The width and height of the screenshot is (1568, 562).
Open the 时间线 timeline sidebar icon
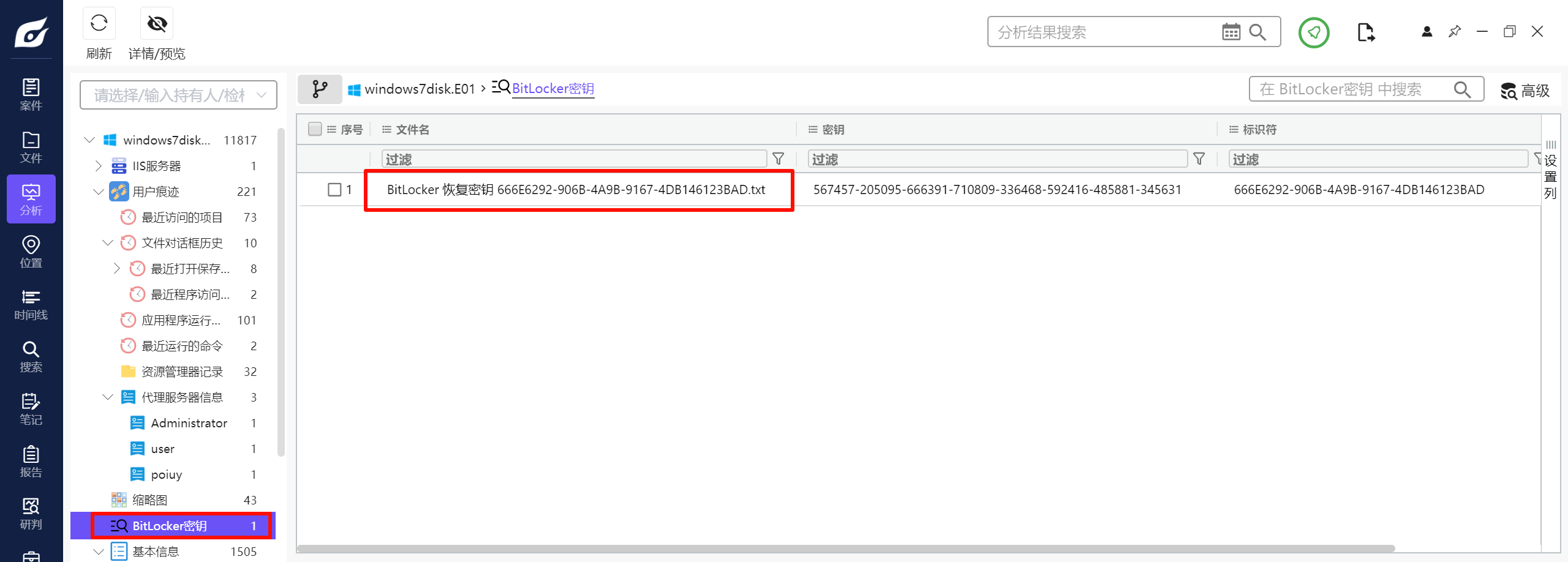31,304
